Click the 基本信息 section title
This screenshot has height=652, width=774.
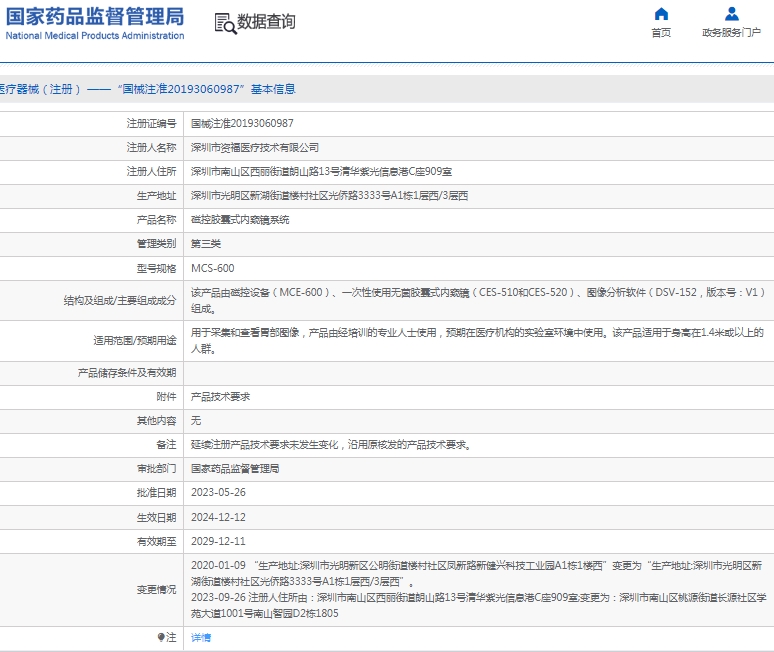pyautogui.click(x=273, y=89)
